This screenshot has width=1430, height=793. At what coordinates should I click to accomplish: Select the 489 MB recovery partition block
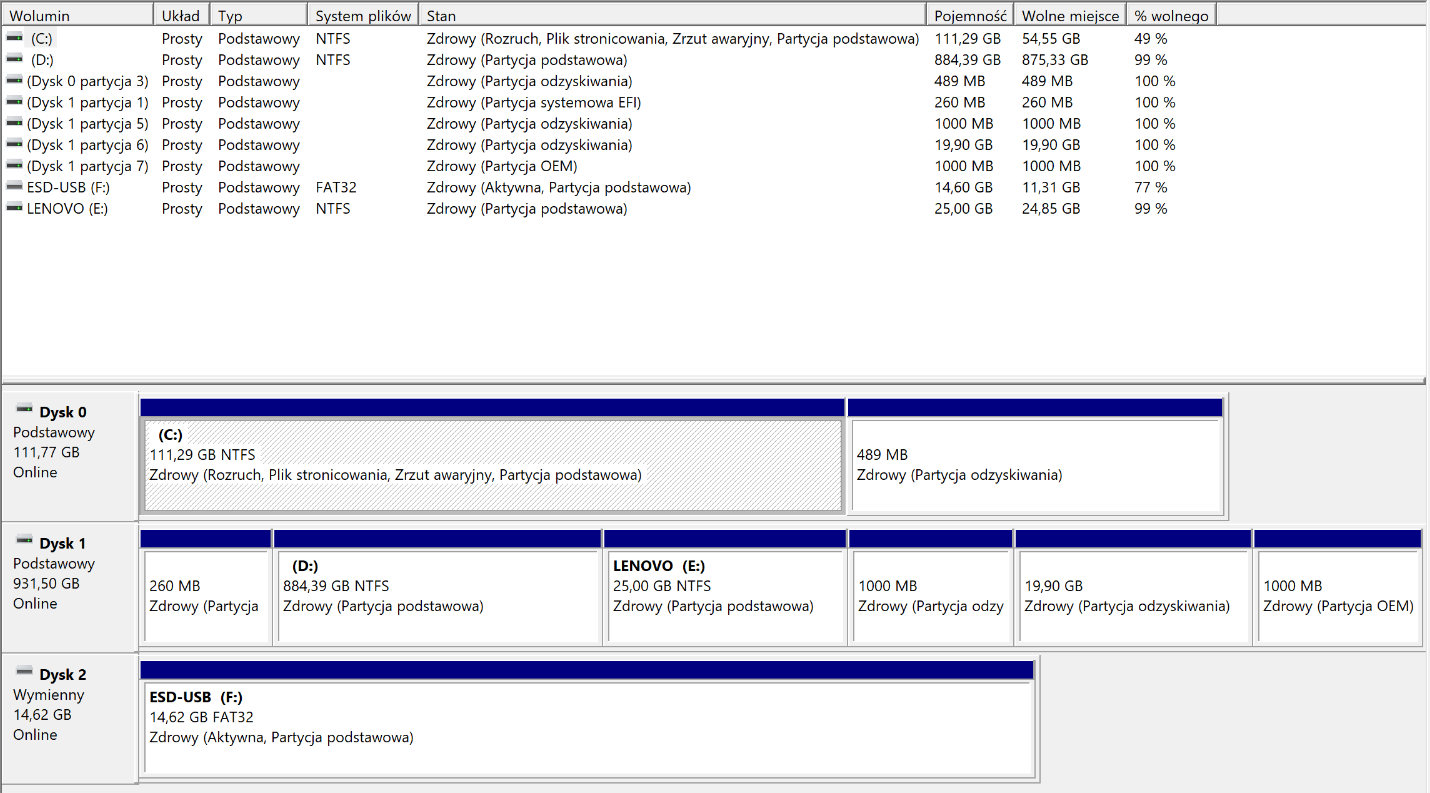[x=1035, y=465]
